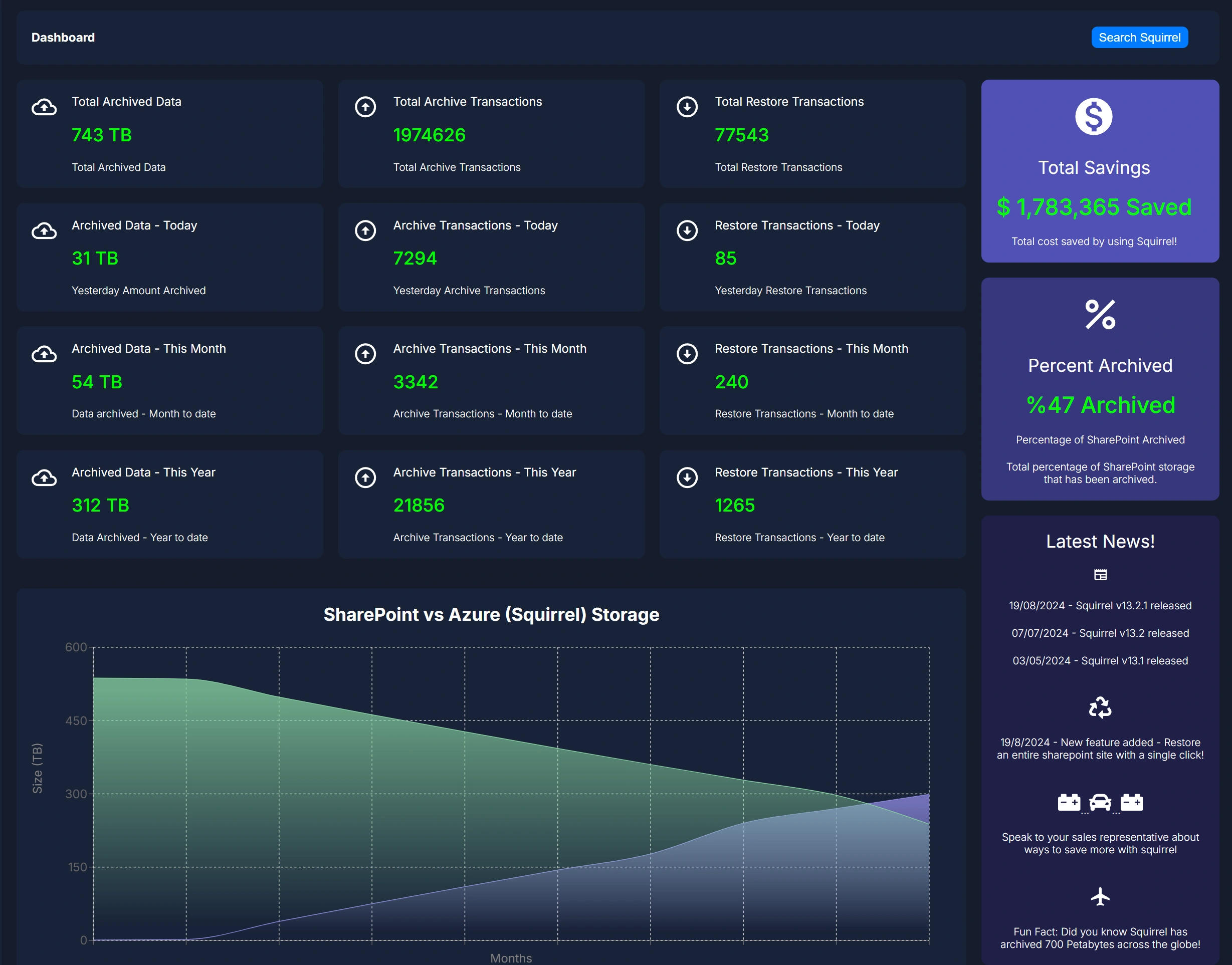Click the up-arrow icon for Archive Transactions - This Month
Screen dimensions: 1232x965
[365, 354]
